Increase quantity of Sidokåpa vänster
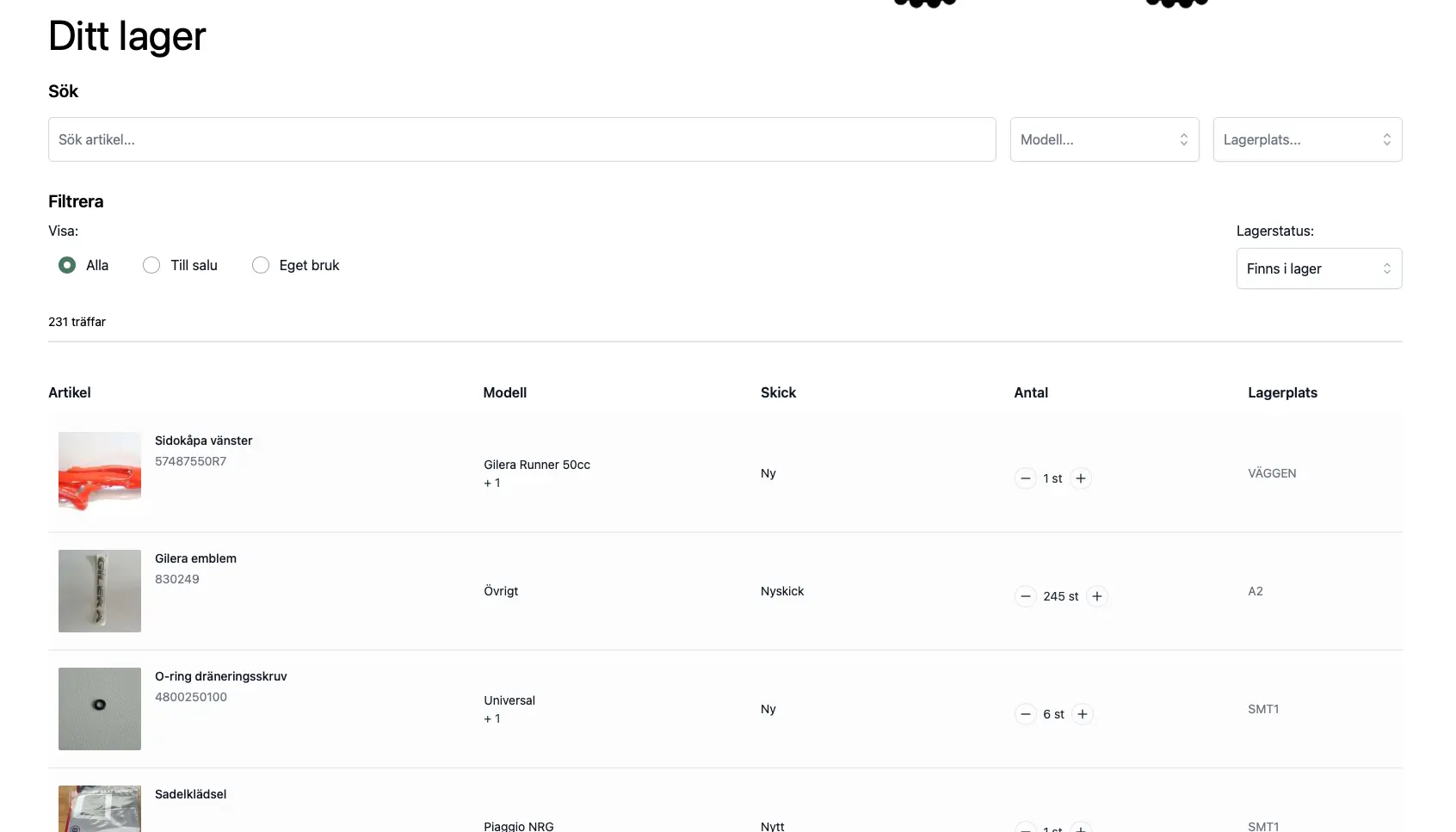Viewport: 1456px width, 832px height. [x=1081, y=478]
